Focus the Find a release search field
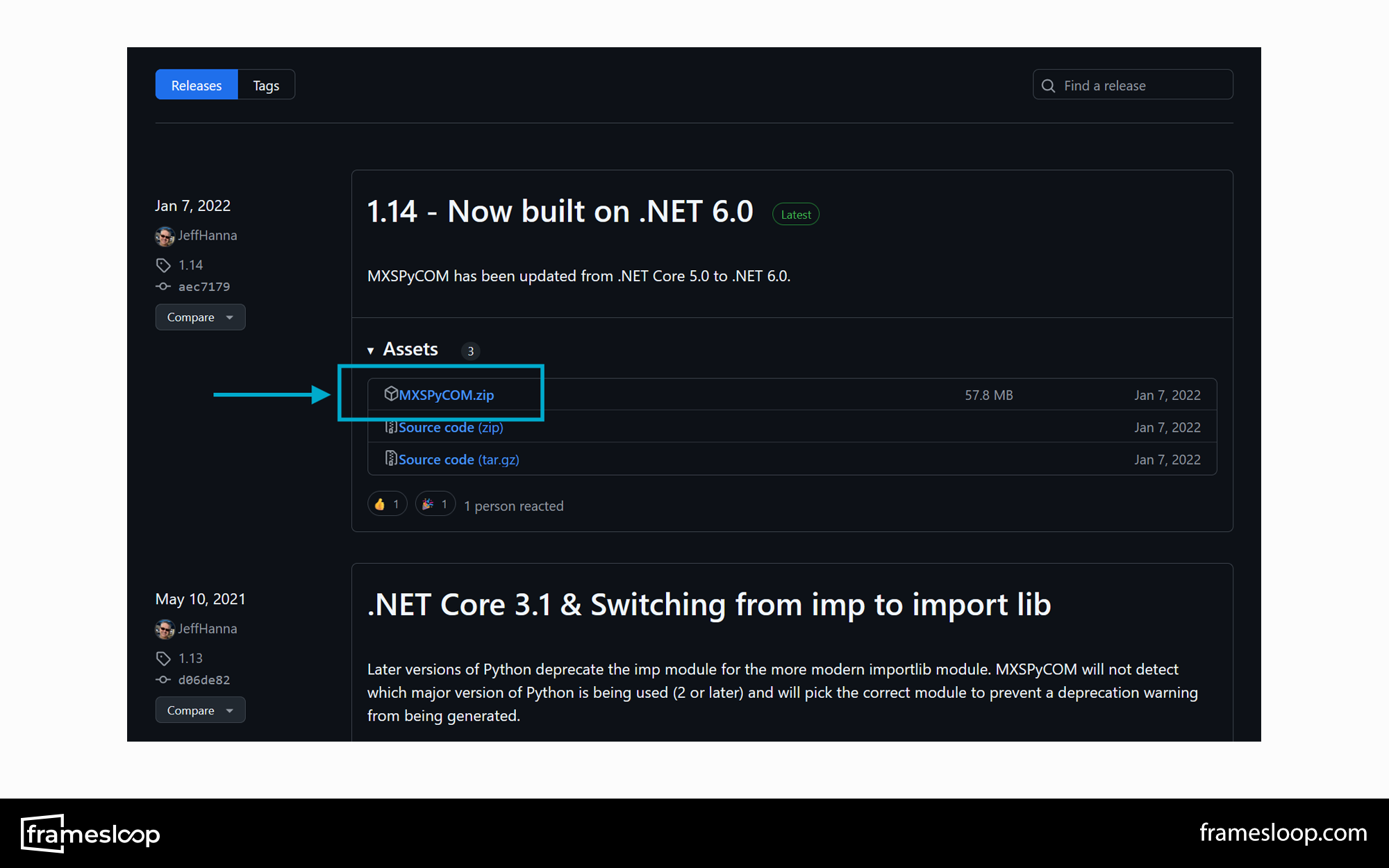Image resolution: width=1389 pixels, height=868 pixels. (x=1133, y=85)
